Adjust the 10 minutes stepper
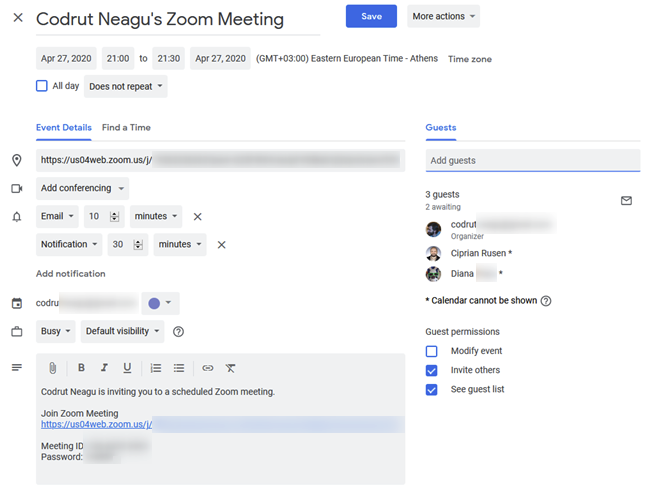 tap(114, 217)
